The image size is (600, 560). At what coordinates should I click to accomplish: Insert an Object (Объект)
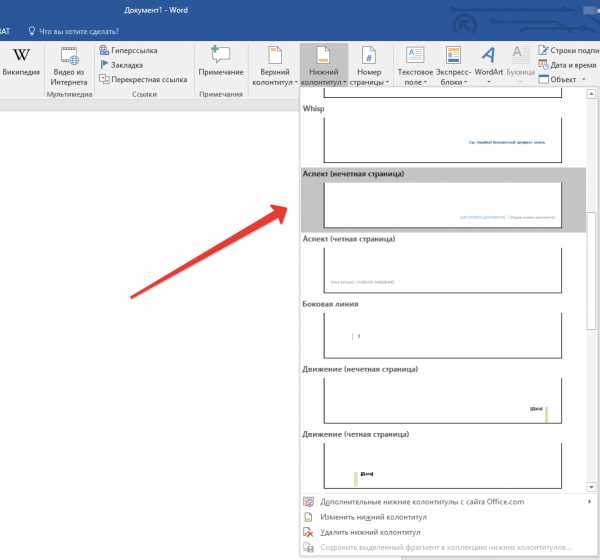tap(557, 80)
